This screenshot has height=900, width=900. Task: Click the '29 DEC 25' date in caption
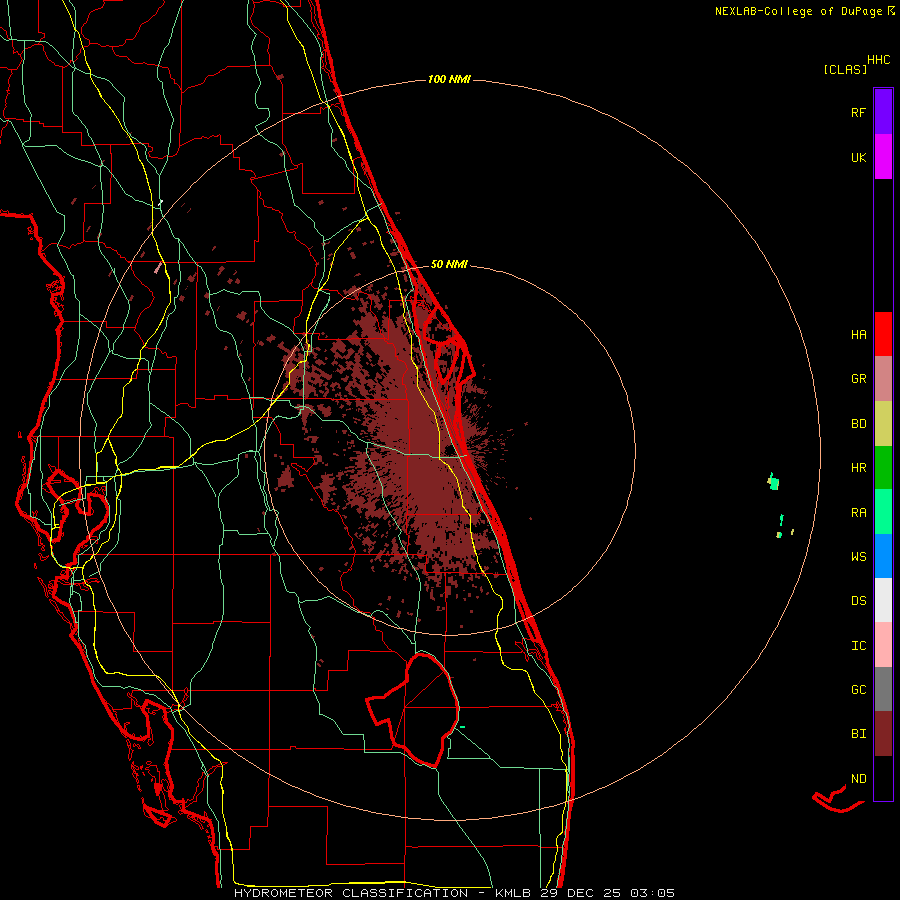(581, 893)
